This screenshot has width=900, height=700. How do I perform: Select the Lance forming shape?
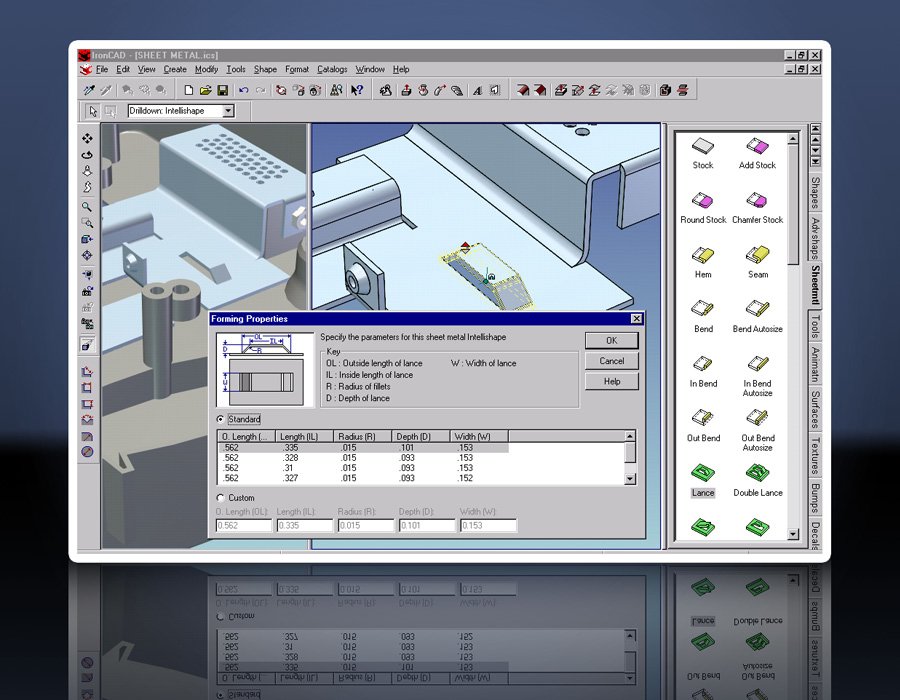tap(703, 481)
